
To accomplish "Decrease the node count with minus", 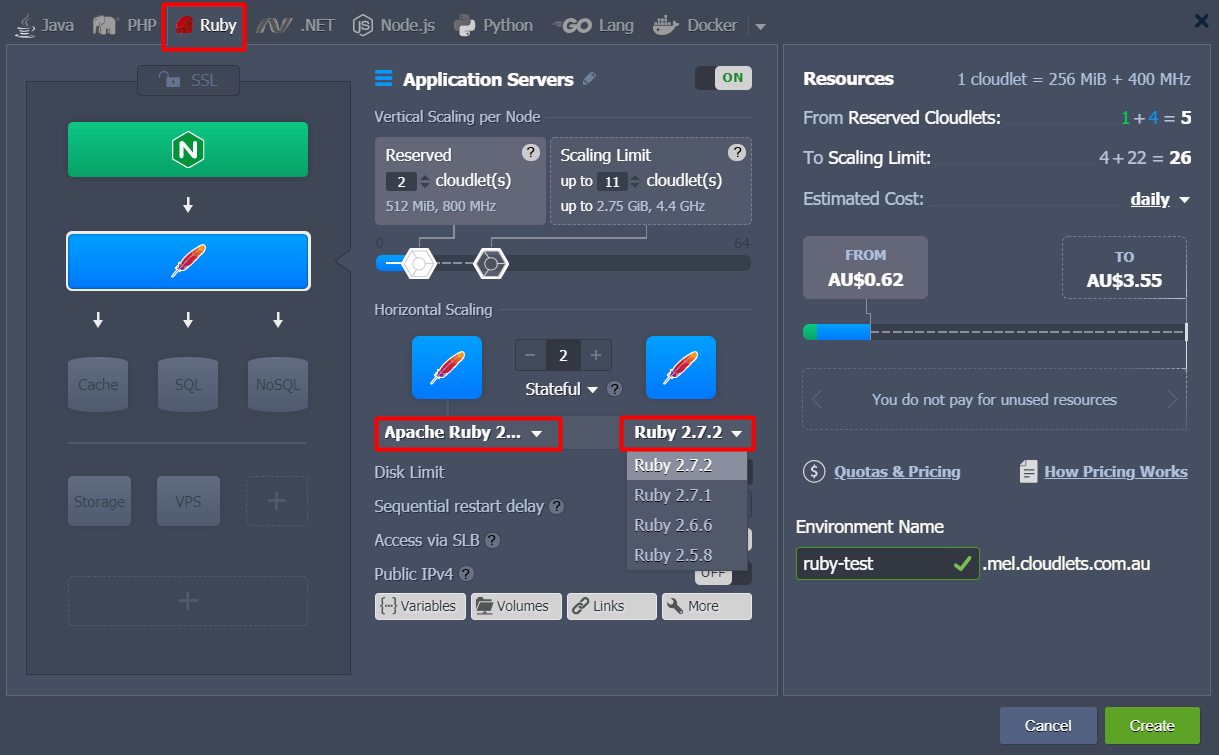I will pos(530,355).
